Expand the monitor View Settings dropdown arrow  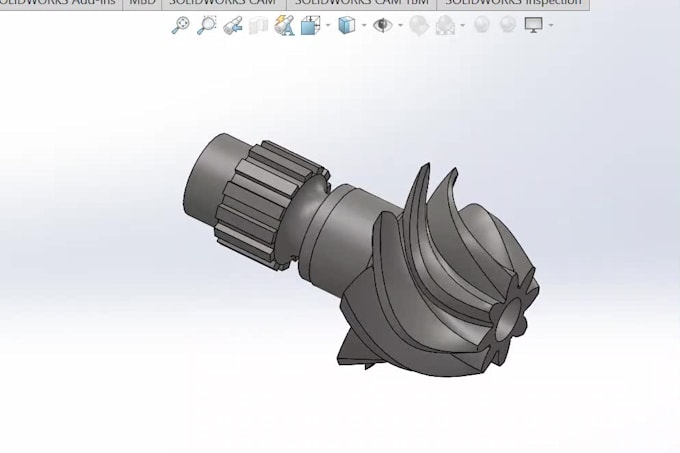click(x=551, y=25)
